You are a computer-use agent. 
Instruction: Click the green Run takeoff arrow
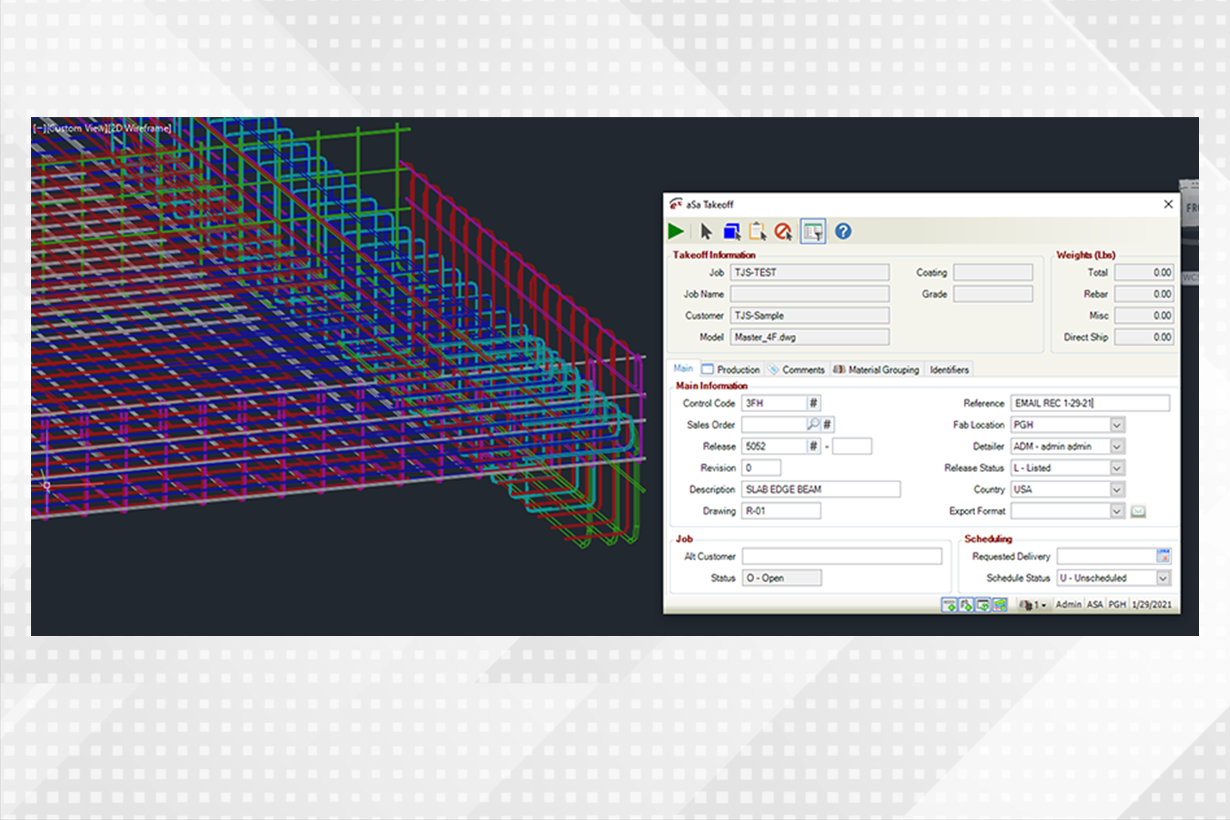(677, 232)
